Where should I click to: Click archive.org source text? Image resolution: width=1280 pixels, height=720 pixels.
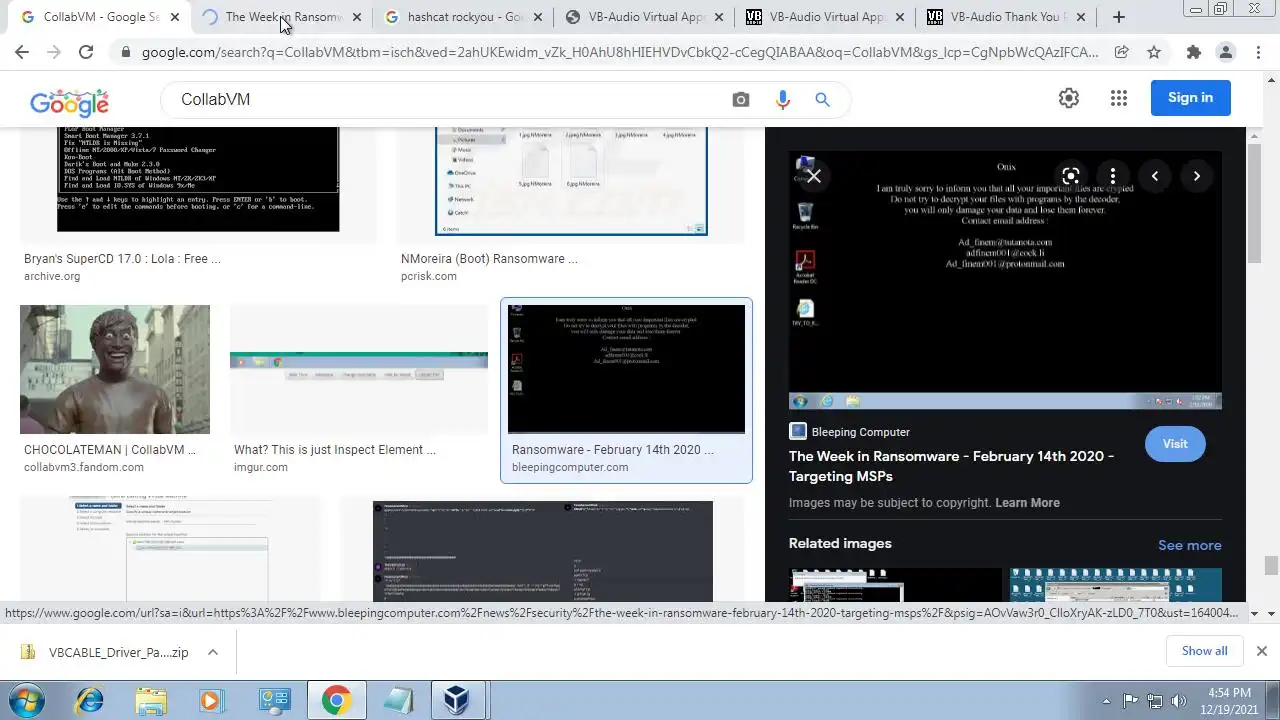pyautogui.click(x=52, y=276)
